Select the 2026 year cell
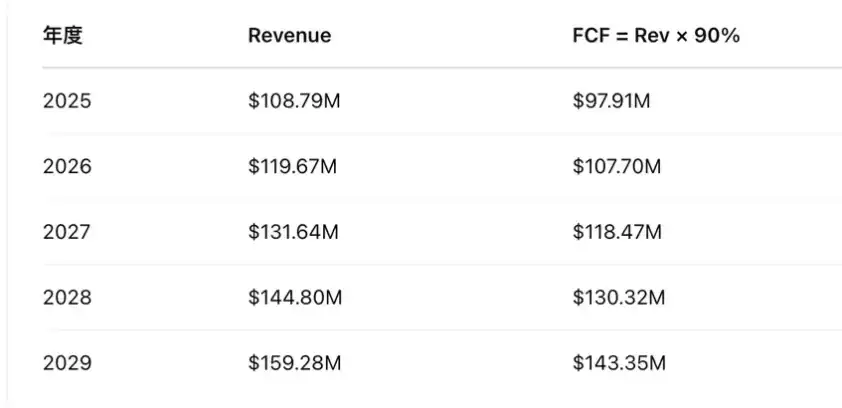The width and height of the screenshot is (842, 408). pyautogui.click(x=67, y=167)
